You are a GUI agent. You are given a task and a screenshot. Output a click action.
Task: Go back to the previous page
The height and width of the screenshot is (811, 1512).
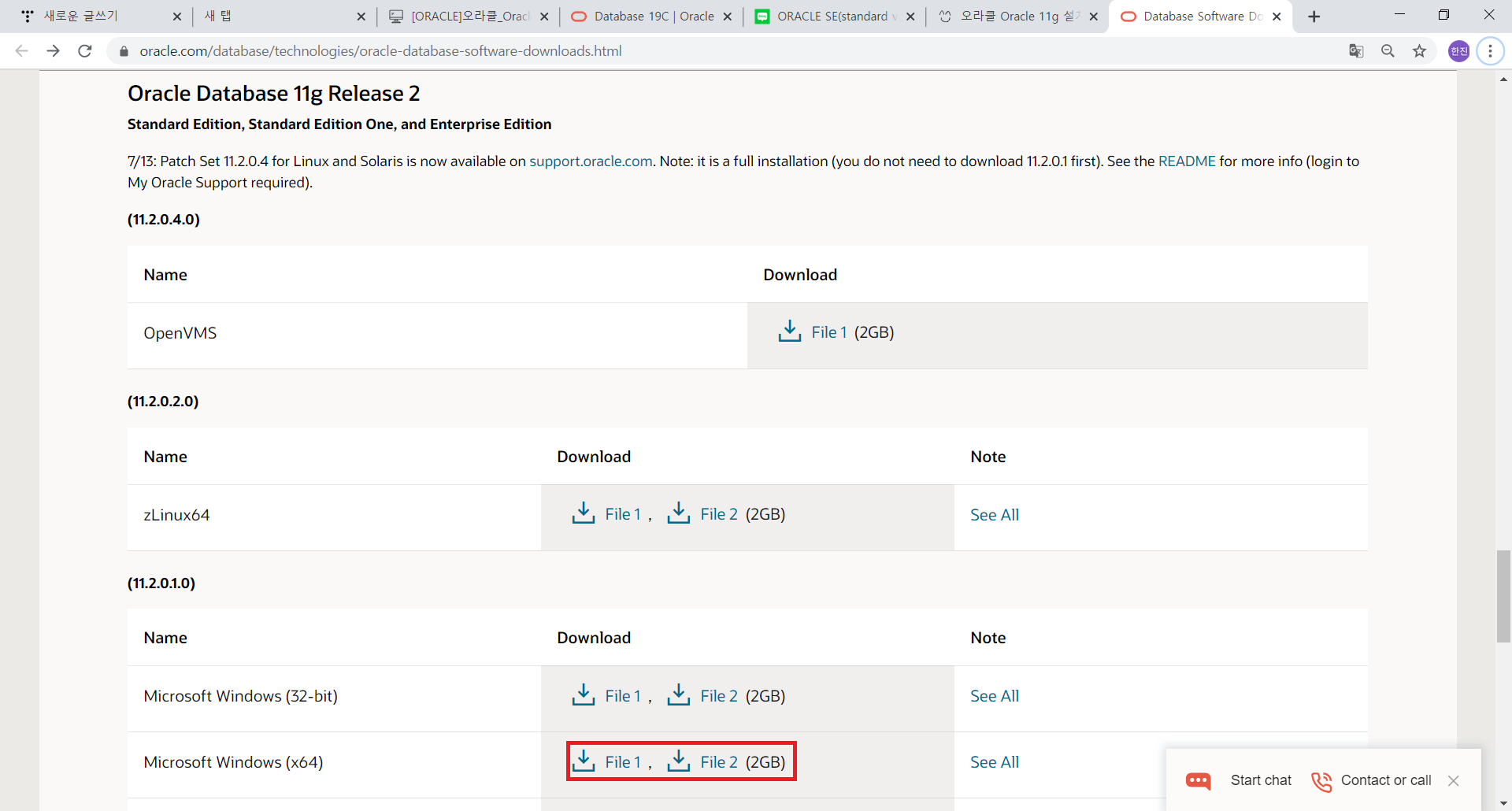click(x=22, y=51)
